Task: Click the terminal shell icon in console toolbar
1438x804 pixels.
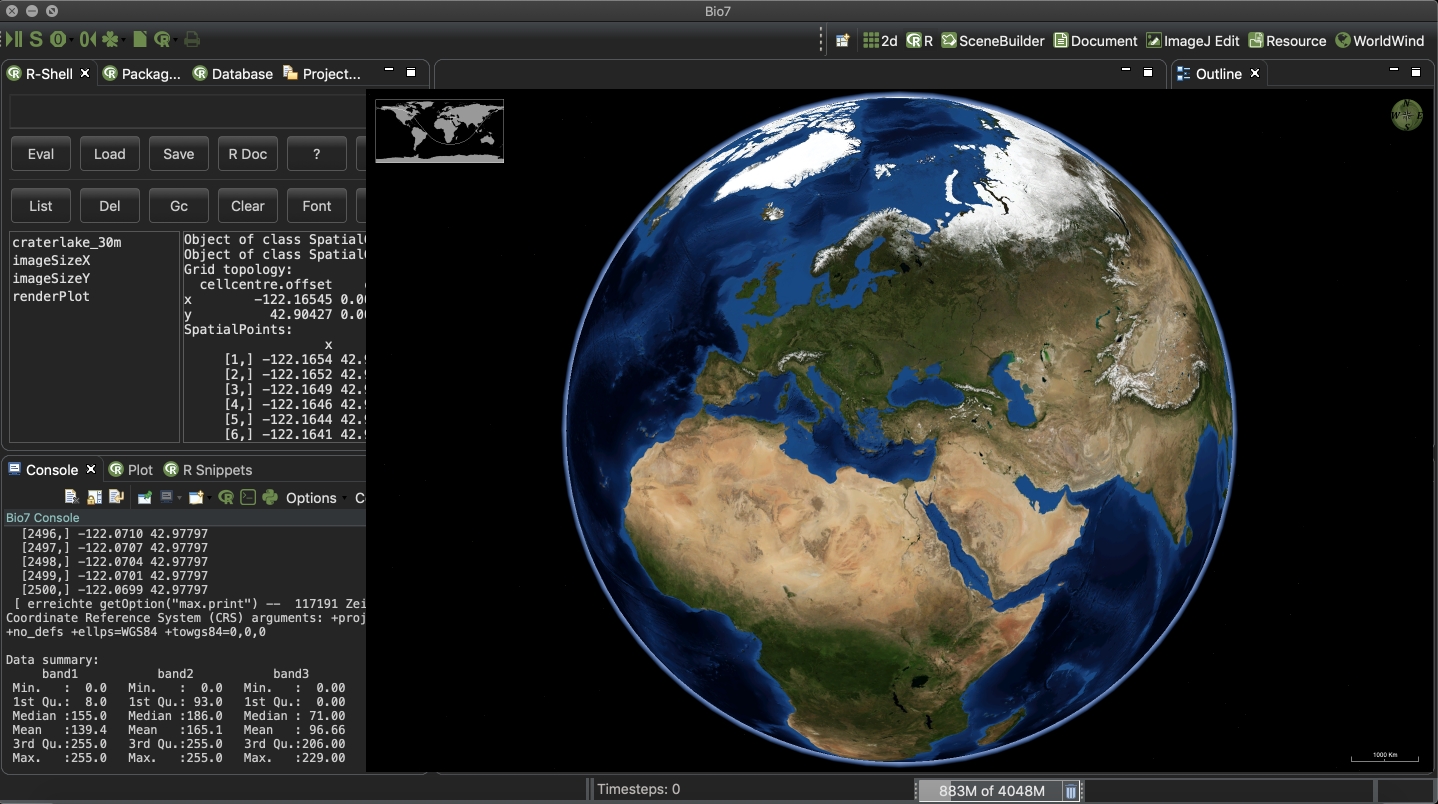Action: tap(247, 497)
